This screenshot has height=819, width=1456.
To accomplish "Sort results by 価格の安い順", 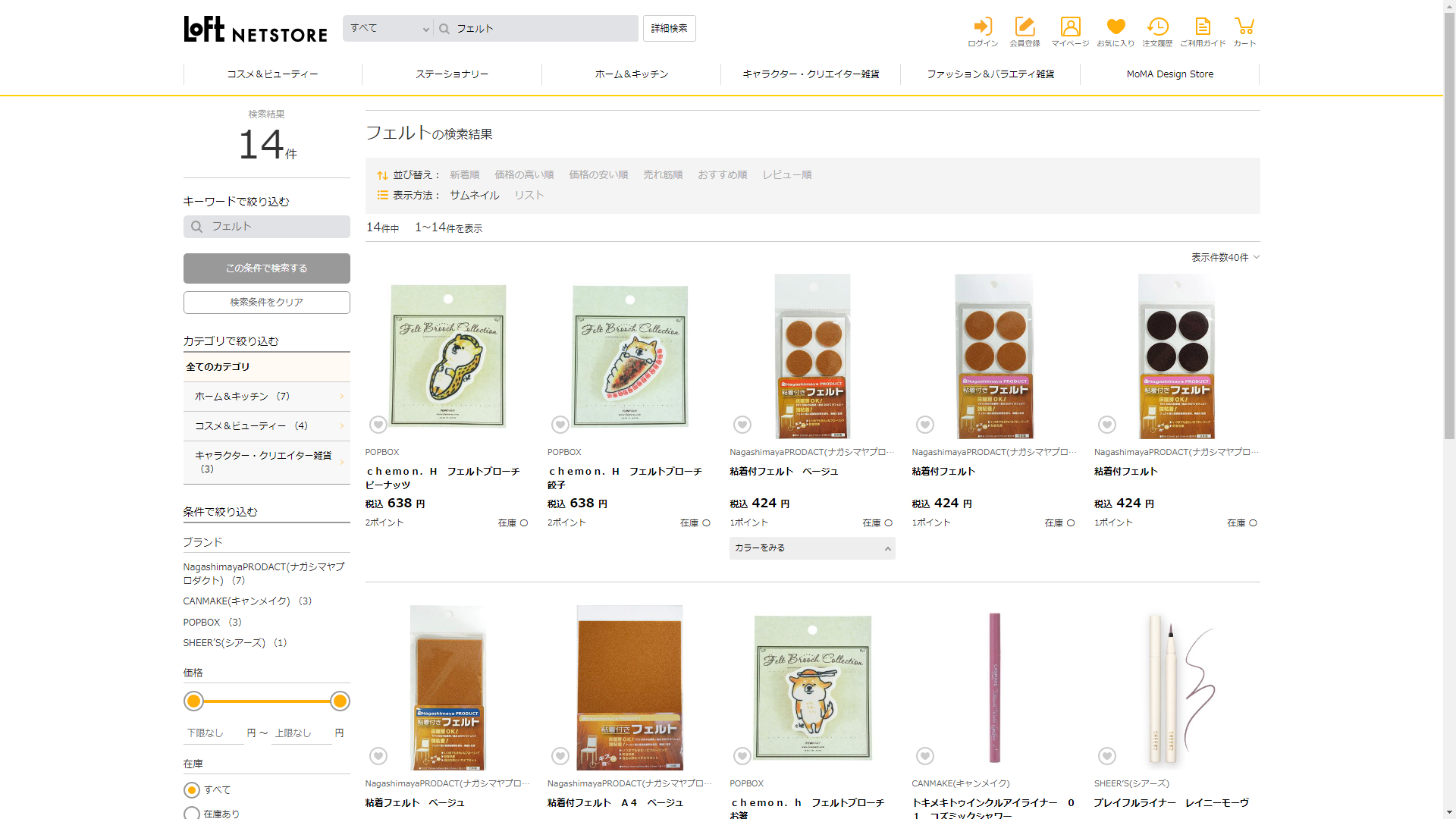I will pyautogui.click(x=598, y=175).
